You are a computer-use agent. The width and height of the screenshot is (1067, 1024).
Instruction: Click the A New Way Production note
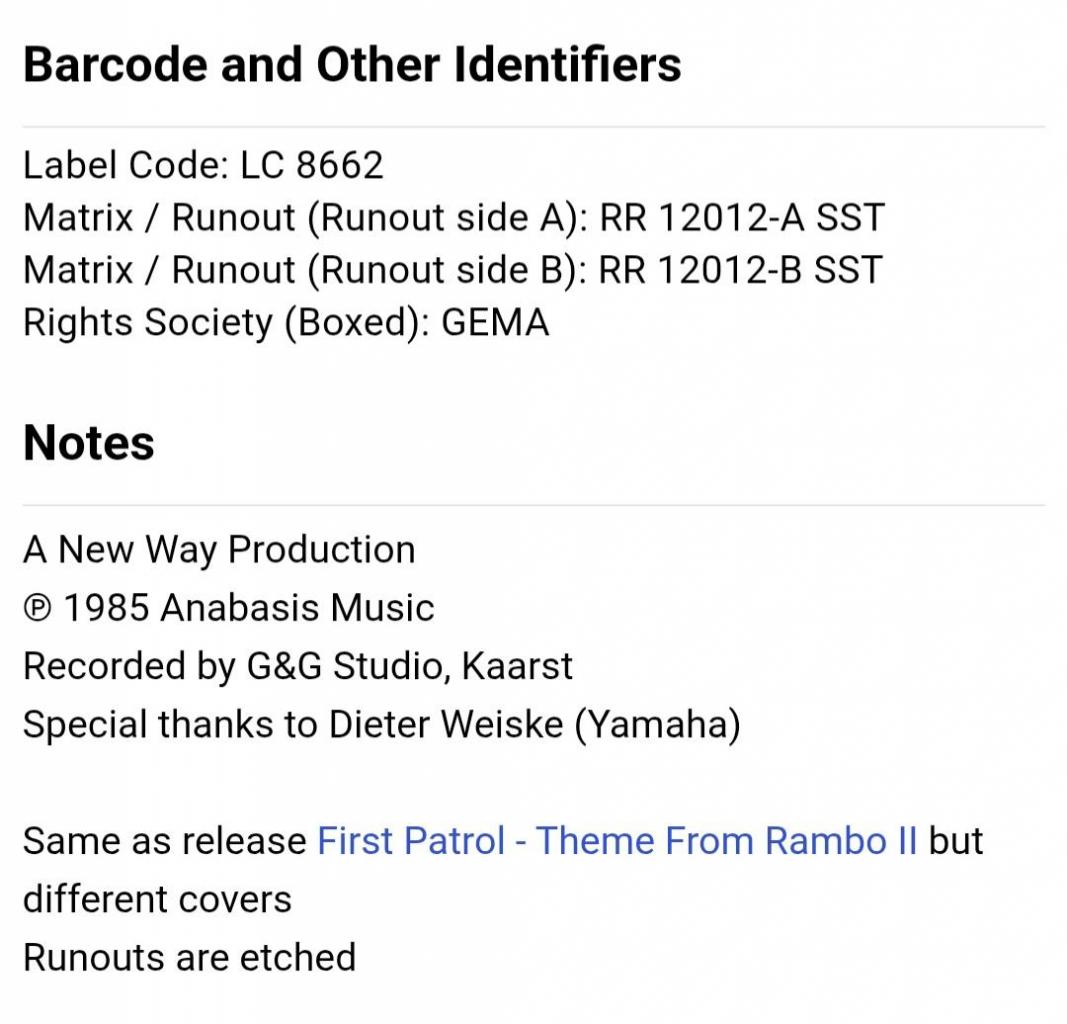pyautogui.click(x=219, y=550)
